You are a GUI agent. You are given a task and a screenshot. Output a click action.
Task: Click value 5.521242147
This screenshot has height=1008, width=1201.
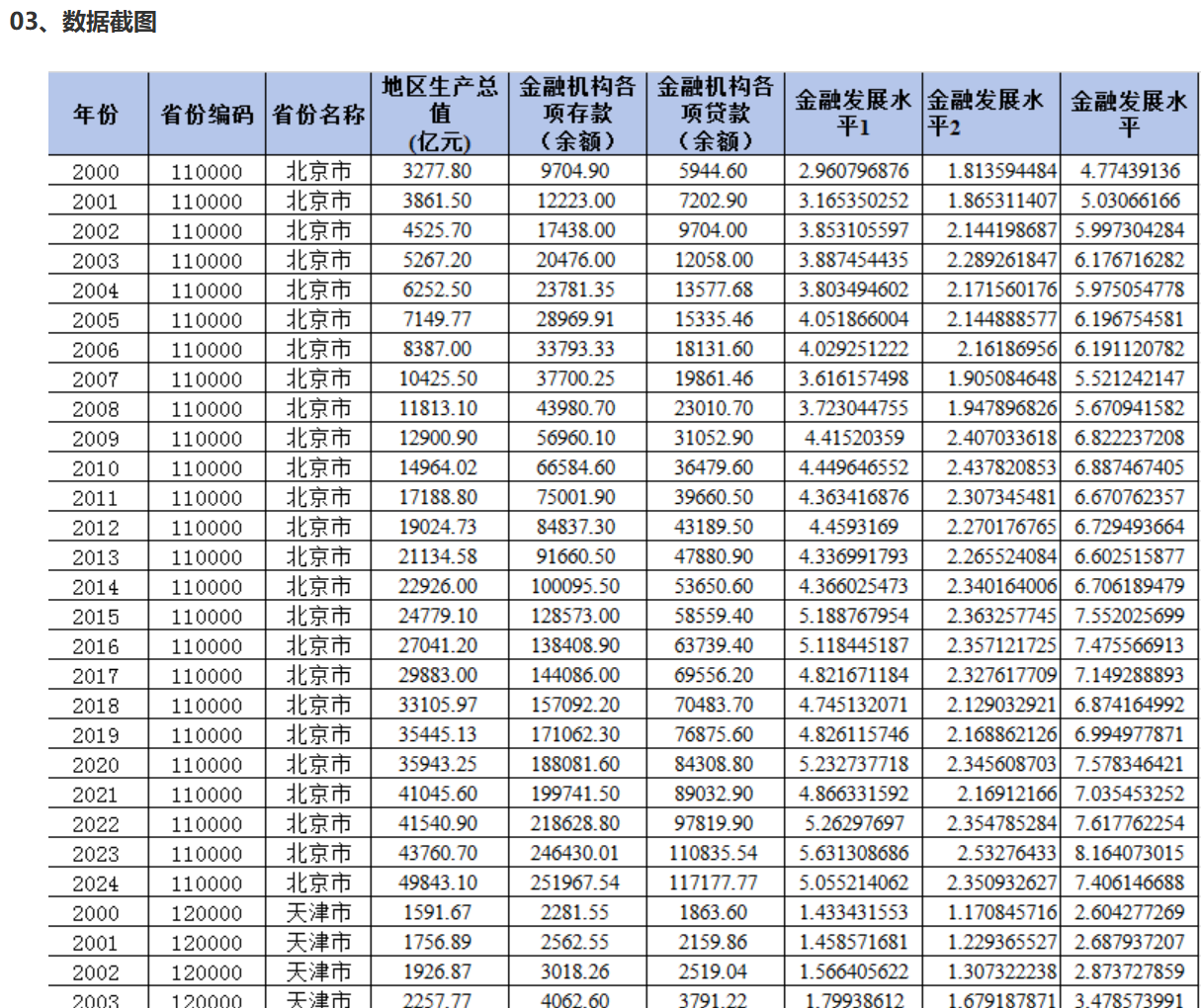pos(1129,378)
